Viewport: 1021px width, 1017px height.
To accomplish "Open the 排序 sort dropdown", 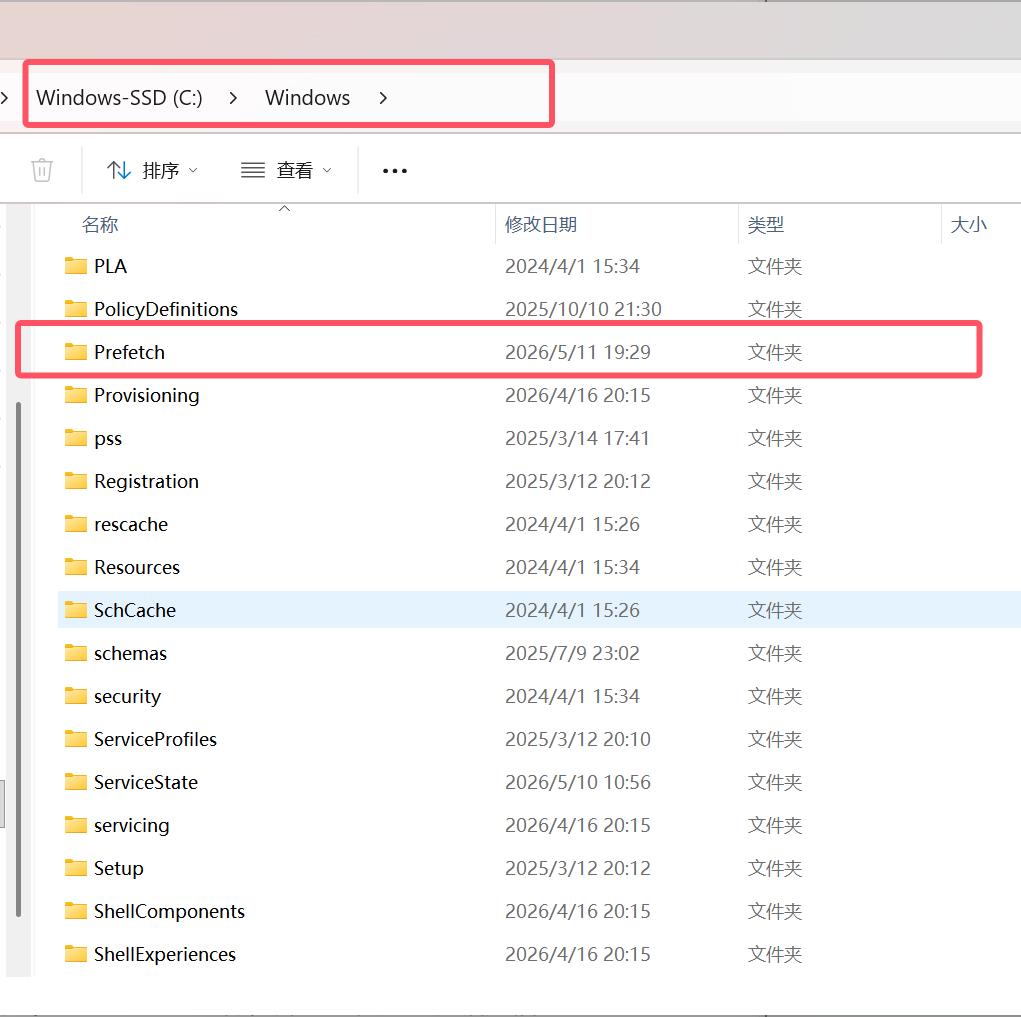I will pos(152,171).
